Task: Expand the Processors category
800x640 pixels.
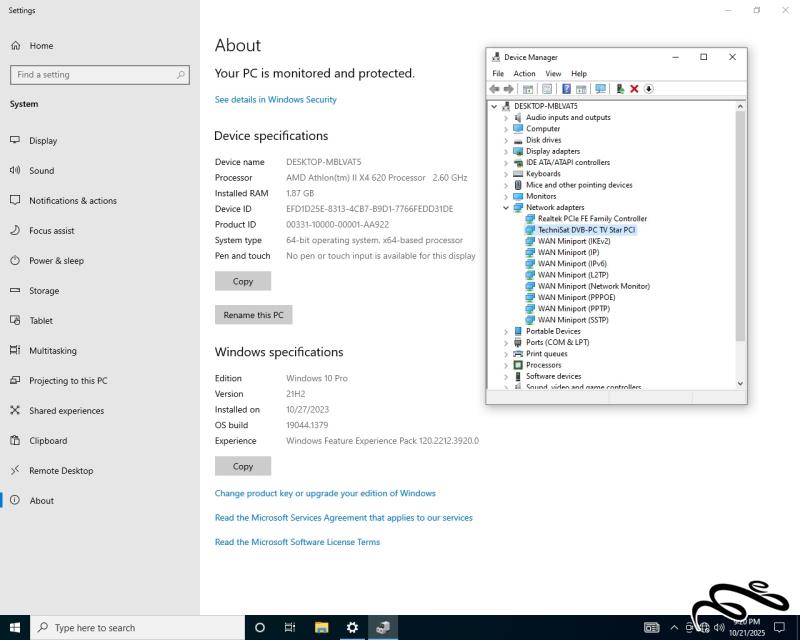Action: 506,365
